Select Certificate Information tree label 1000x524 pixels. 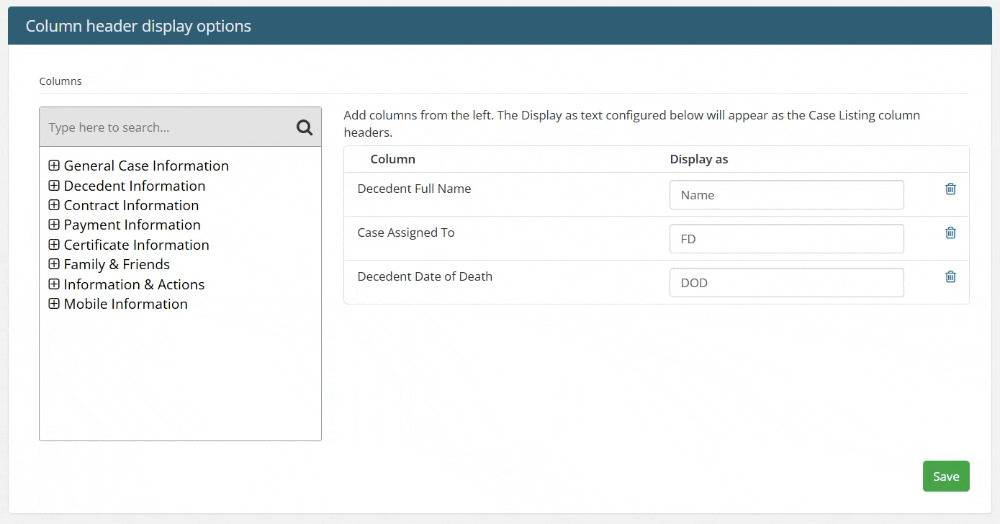[x=136, y=245]
